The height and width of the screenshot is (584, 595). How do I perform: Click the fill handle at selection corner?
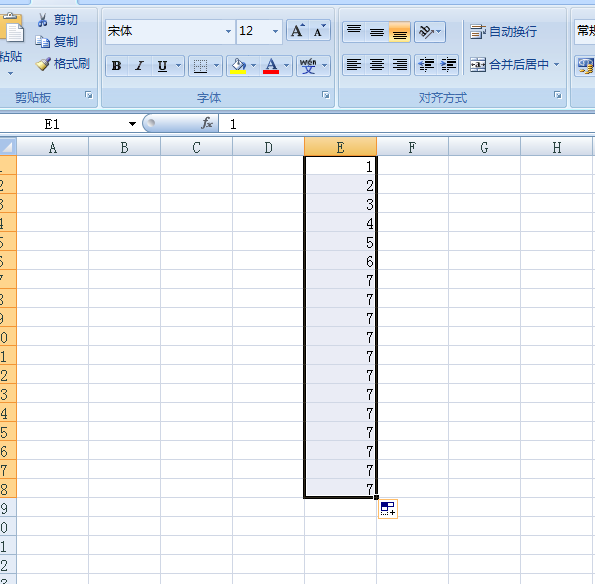(x=376, y=497)
